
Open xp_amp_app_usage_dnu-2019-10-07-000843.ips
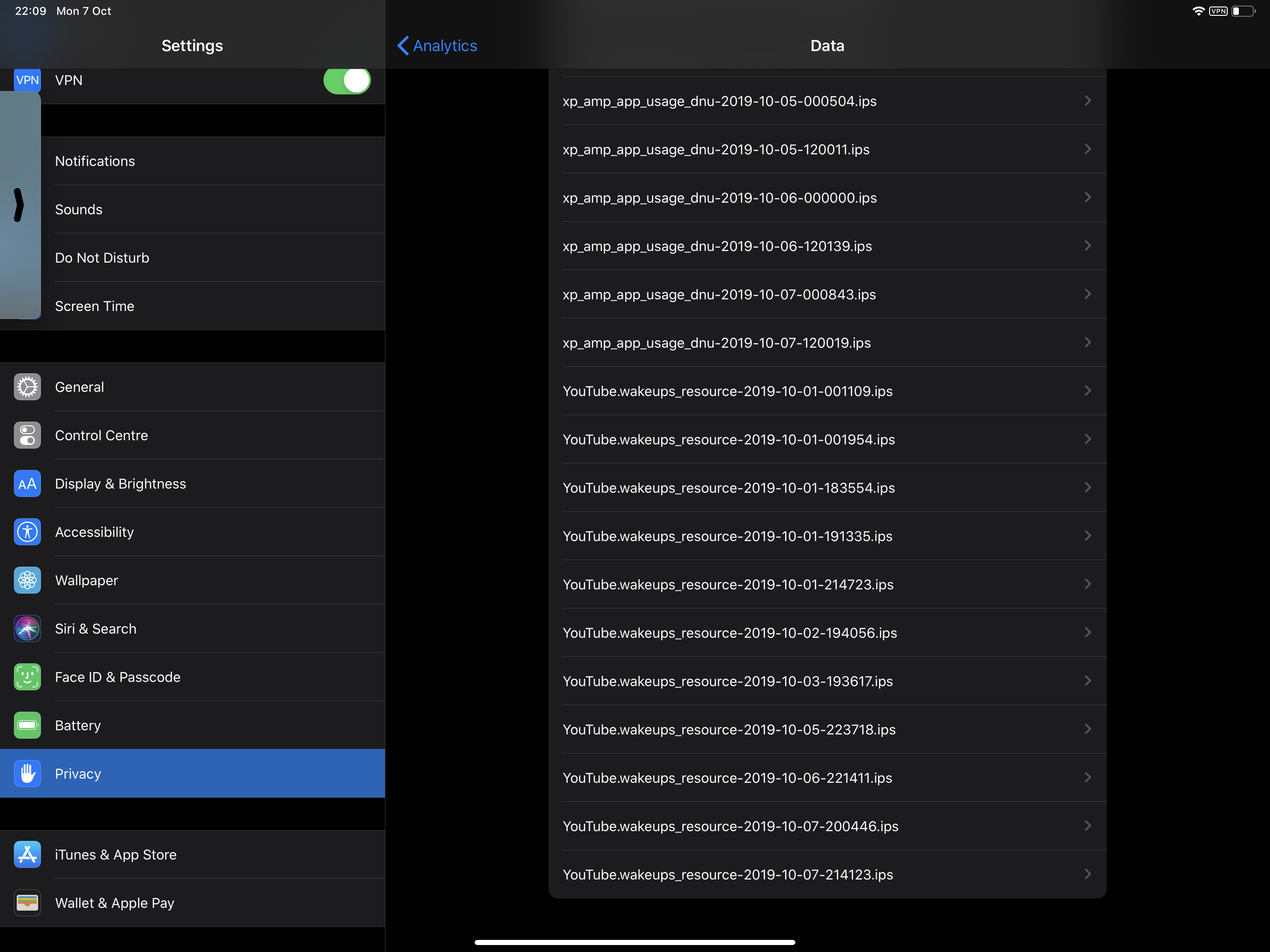click(827, 294)
